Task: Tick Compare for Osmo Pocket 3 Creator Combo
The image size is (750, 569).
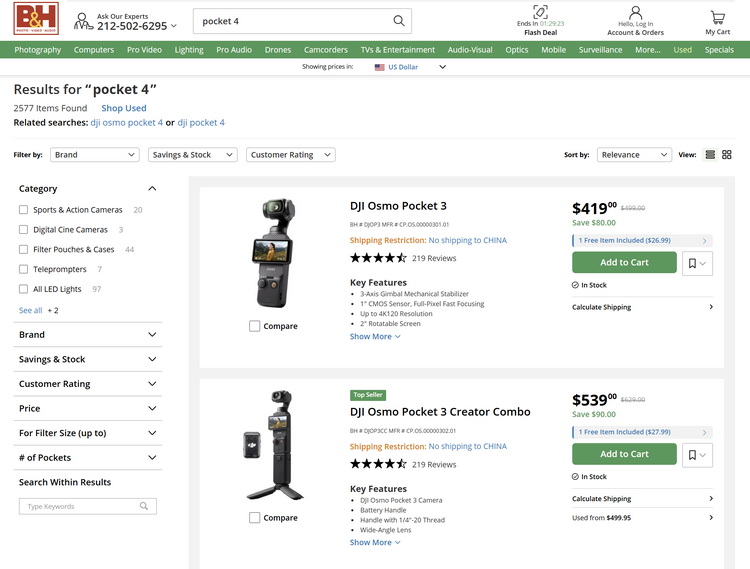Action: pos(254,518)
